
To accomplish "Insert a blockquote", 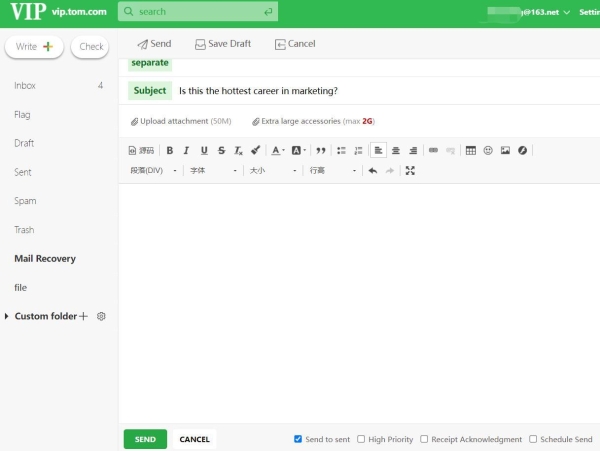I will [x=321, y=151].
